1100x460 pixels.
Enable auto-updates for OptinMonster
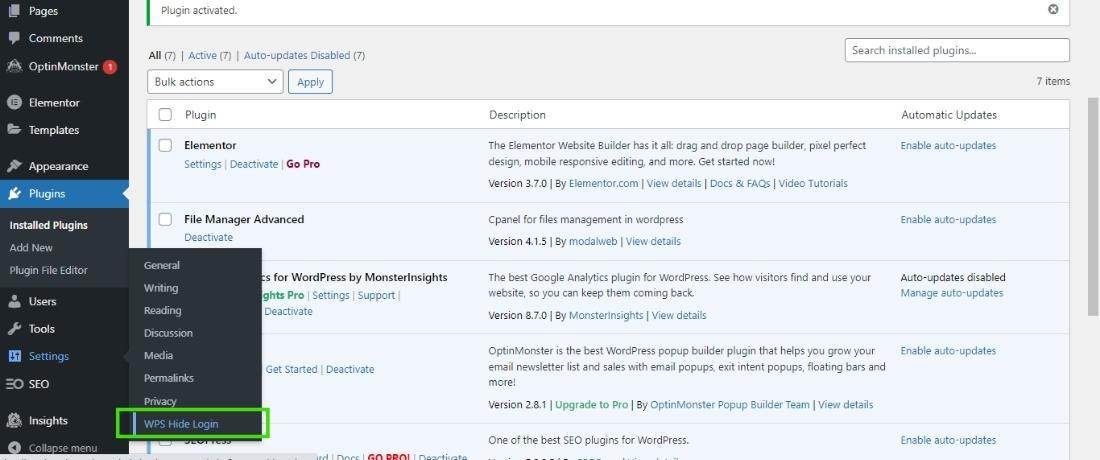pos(948,351)
